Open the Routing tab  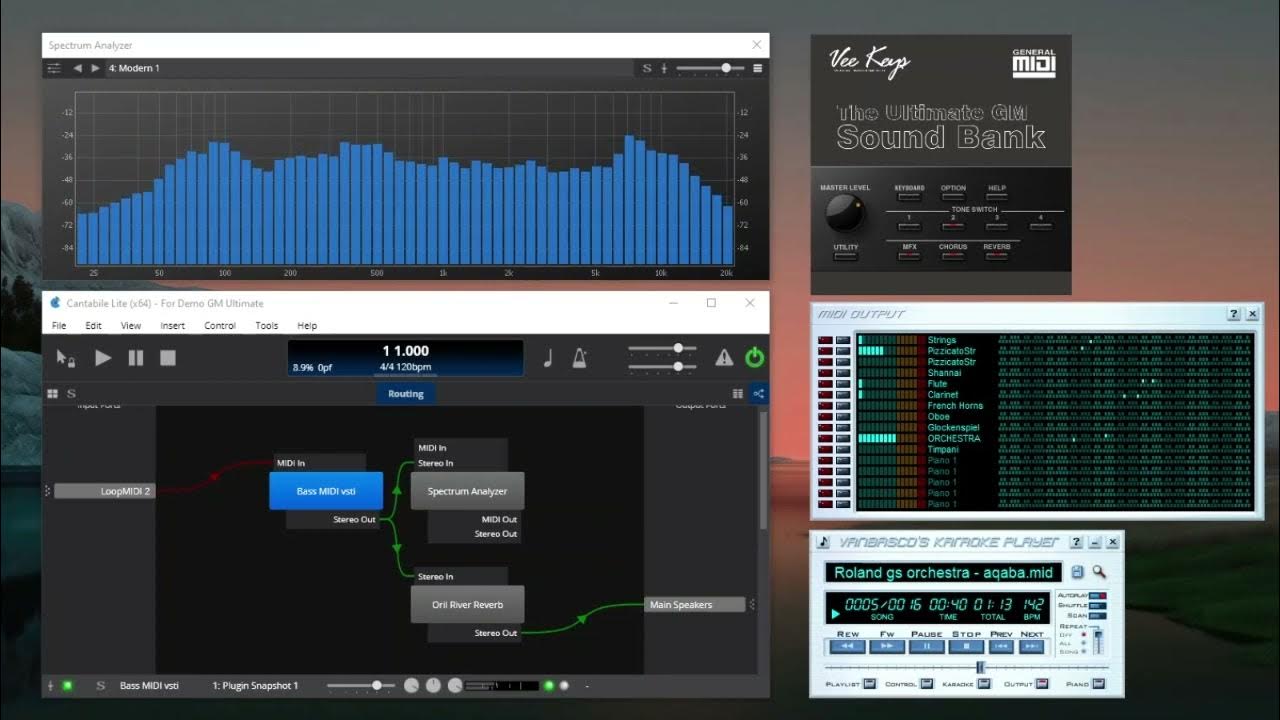click(x=405, y=394)
